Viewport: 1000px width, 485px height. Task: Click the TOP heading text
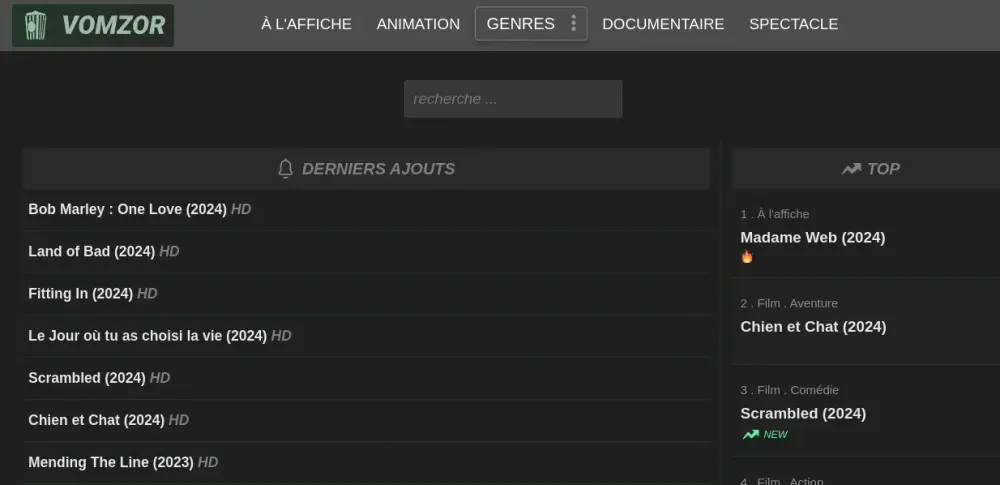tap(883, 169)
